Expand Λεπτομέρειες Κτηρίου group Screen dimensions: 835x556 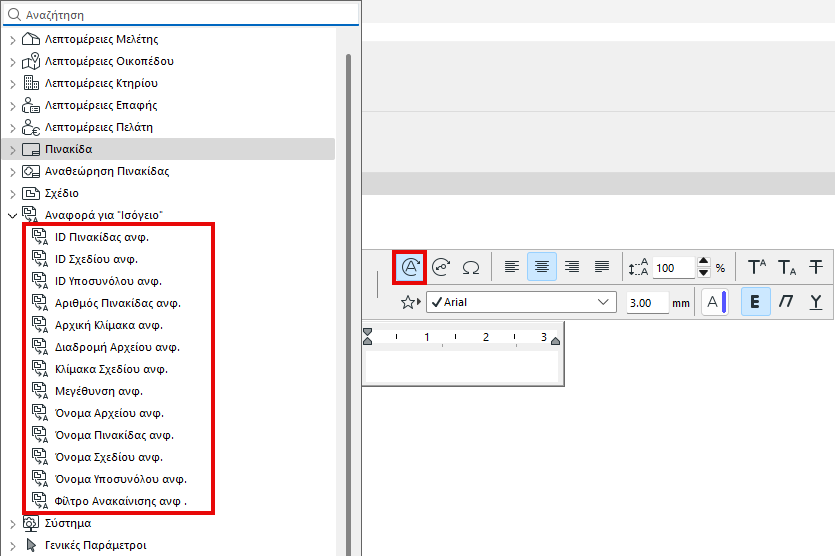click(13, 84)
